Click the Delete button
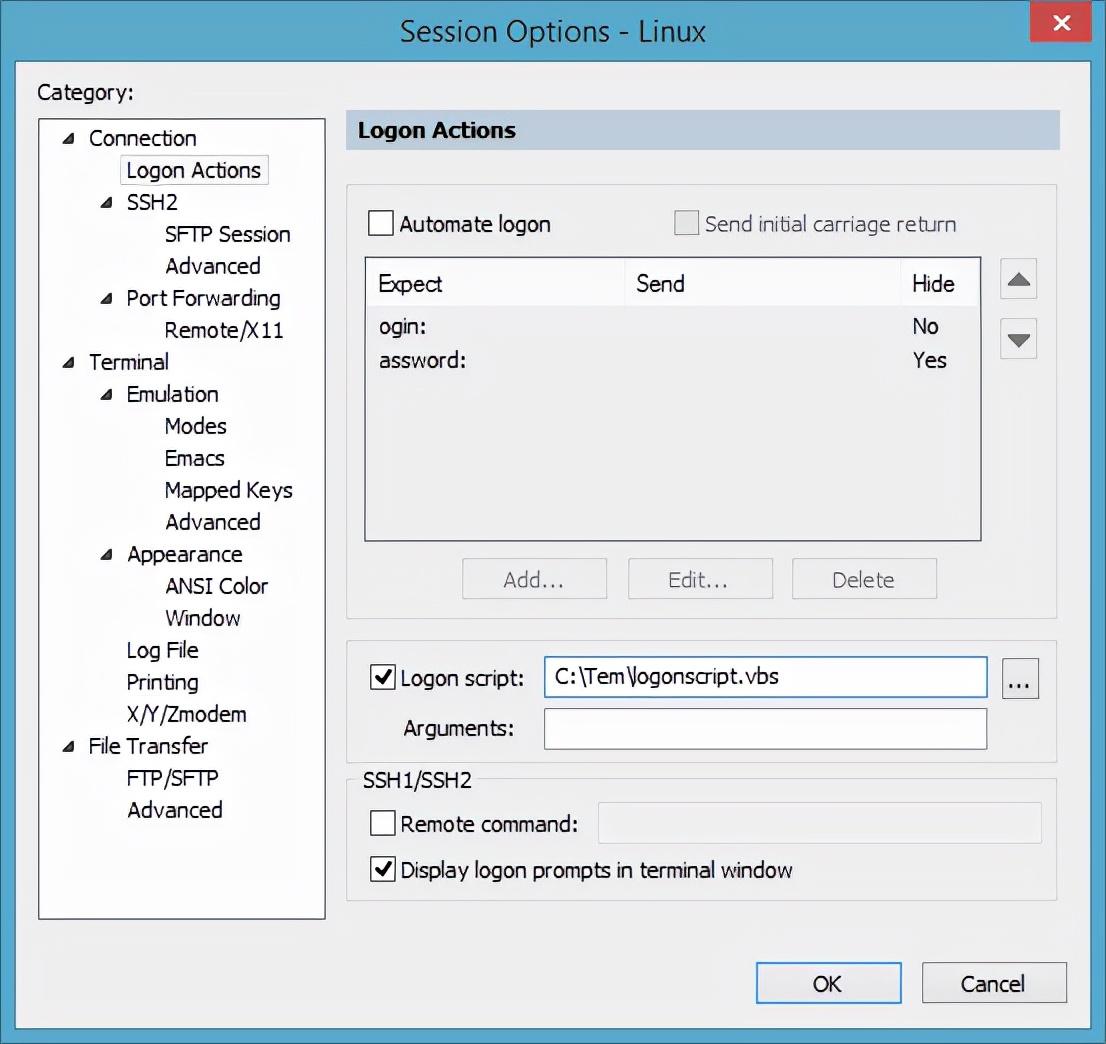Viewport: 1106px width, 1044px height. click(864, 579)
